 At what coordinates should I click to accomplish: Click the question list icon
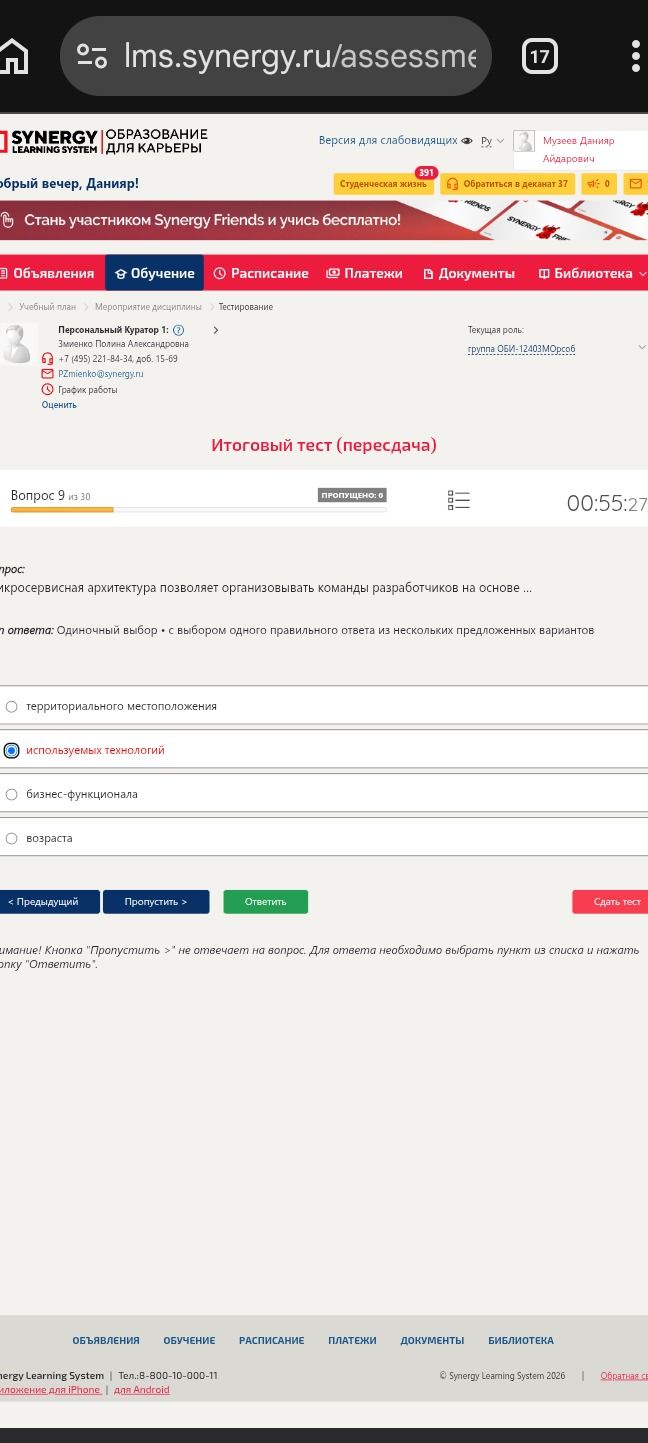pos(459,500)
